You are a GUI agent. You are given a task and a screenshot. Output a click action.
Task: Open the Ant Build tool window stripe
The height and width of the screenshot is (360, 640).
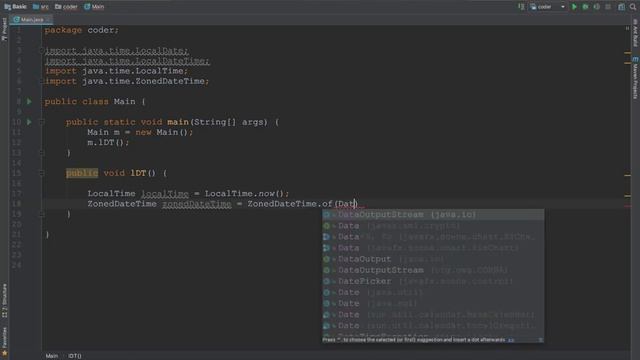click(x=636, y=33)
